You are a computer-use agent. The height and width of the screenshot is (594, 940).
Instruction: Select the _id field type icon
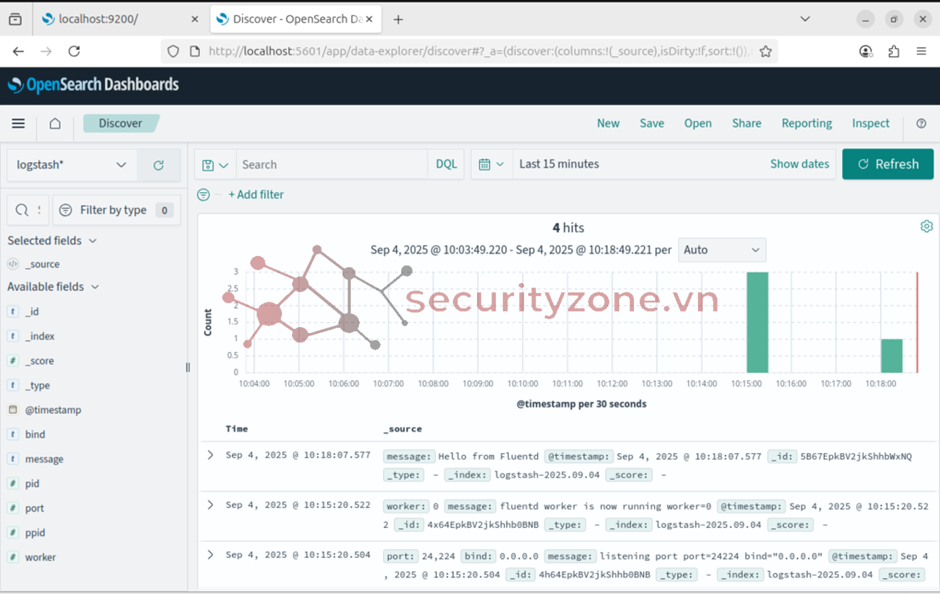(13, 312)
